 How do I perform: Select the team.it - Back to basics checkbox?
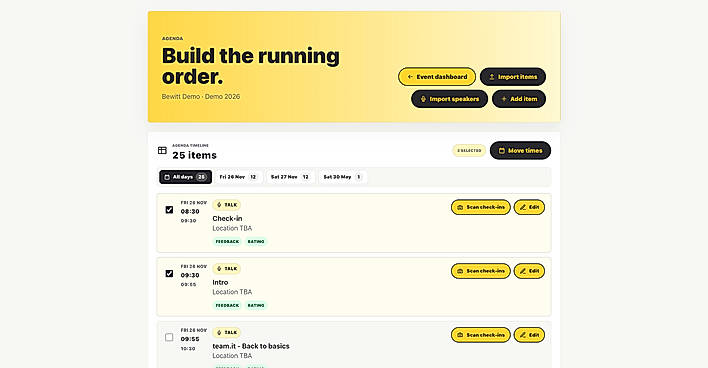(169, 337)
